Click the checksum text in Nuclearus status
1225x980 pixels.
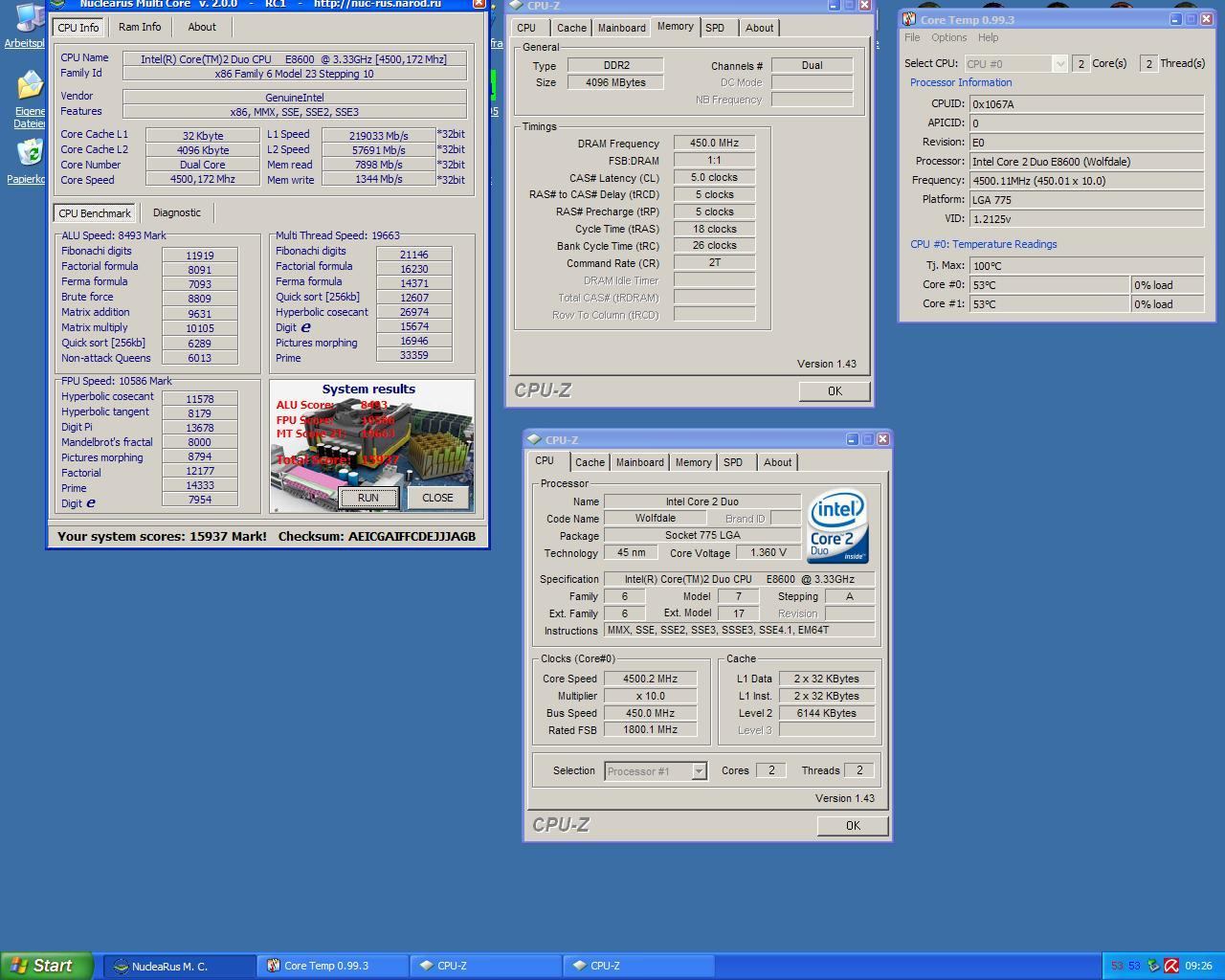pyautogui.click(x=377, y=536)
